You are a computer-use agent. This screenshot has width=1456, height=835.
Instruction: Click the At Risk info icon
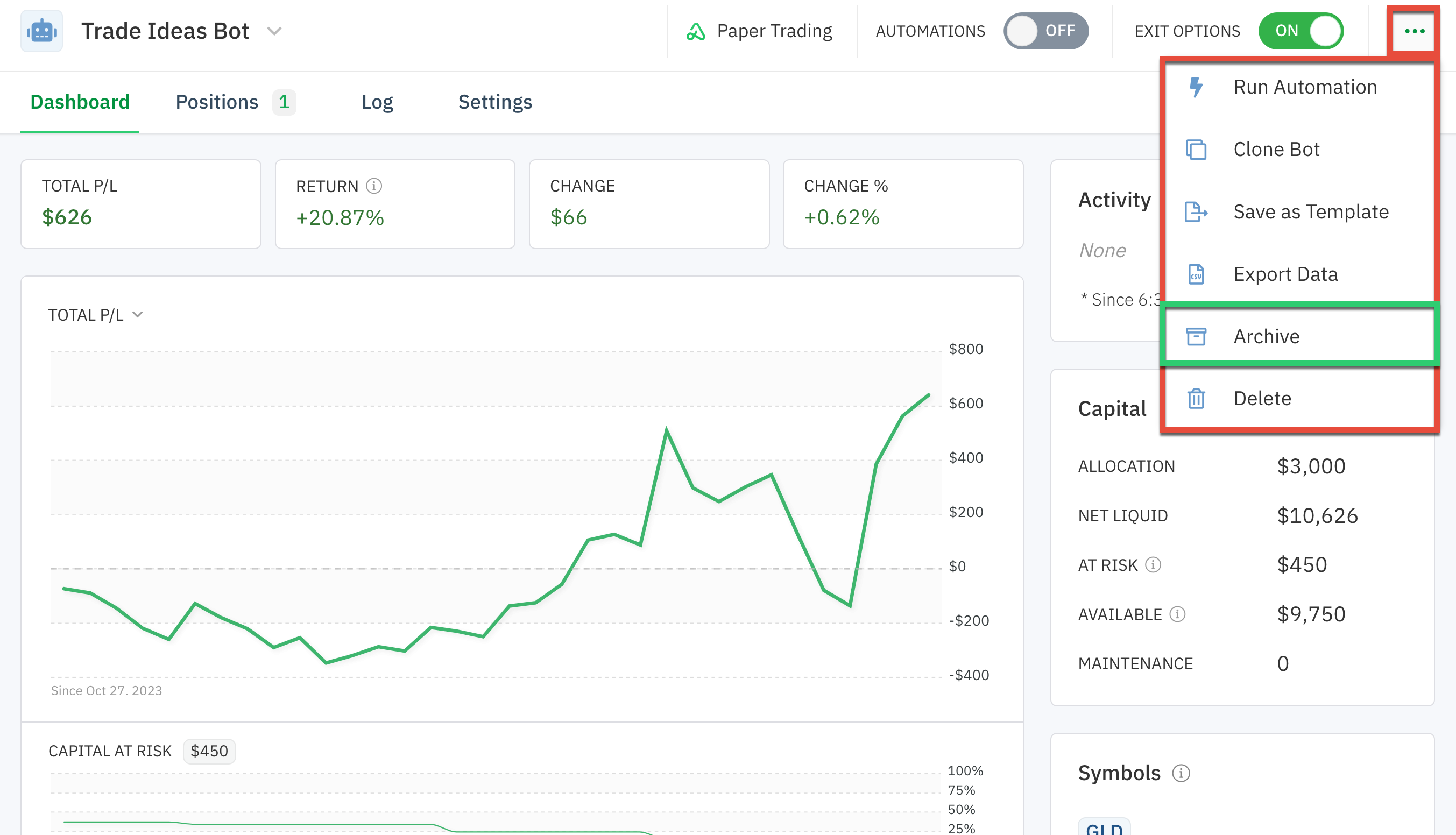(x=1151, y=564)
